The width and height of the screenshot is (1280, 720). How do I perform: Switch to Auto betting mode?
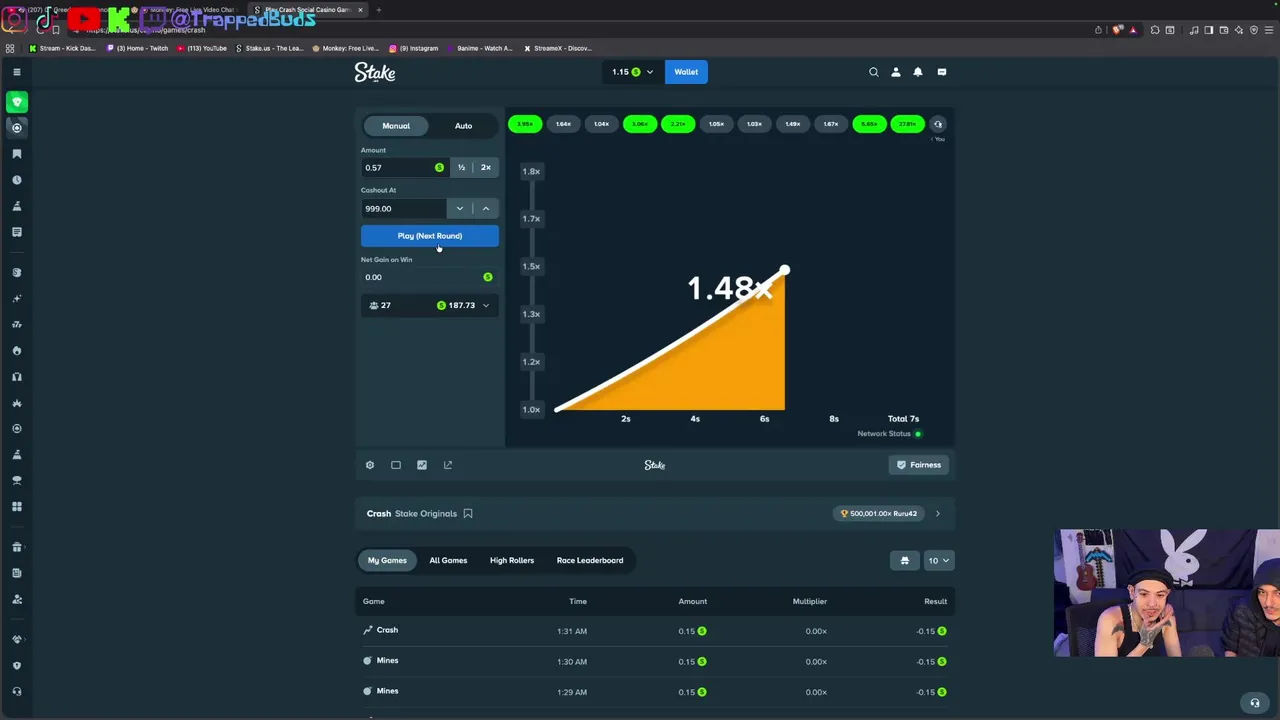tap(463, 126)
